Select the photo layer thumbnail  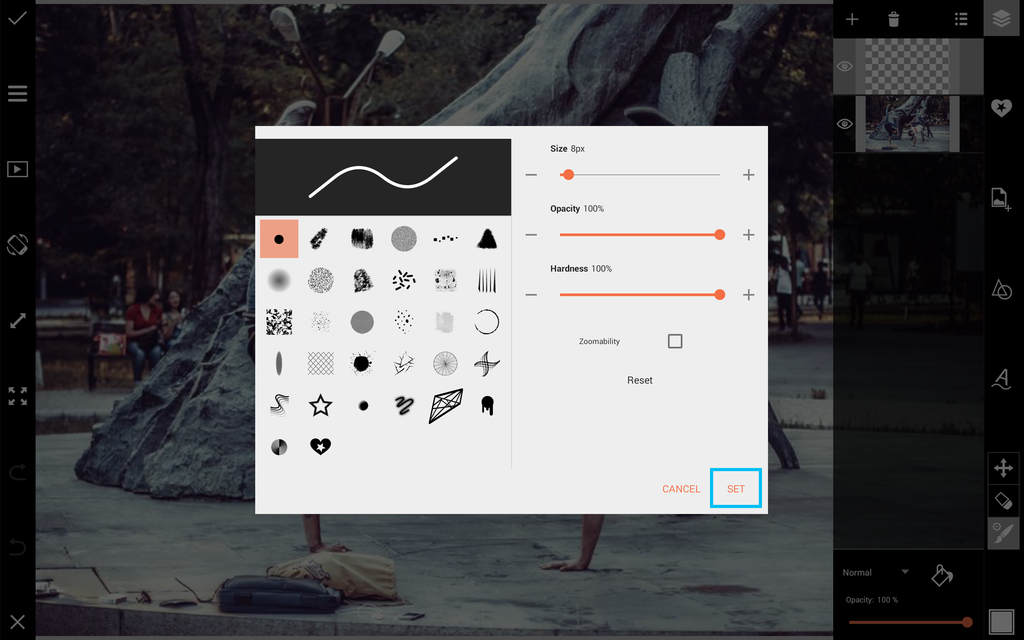pos(908,124)
